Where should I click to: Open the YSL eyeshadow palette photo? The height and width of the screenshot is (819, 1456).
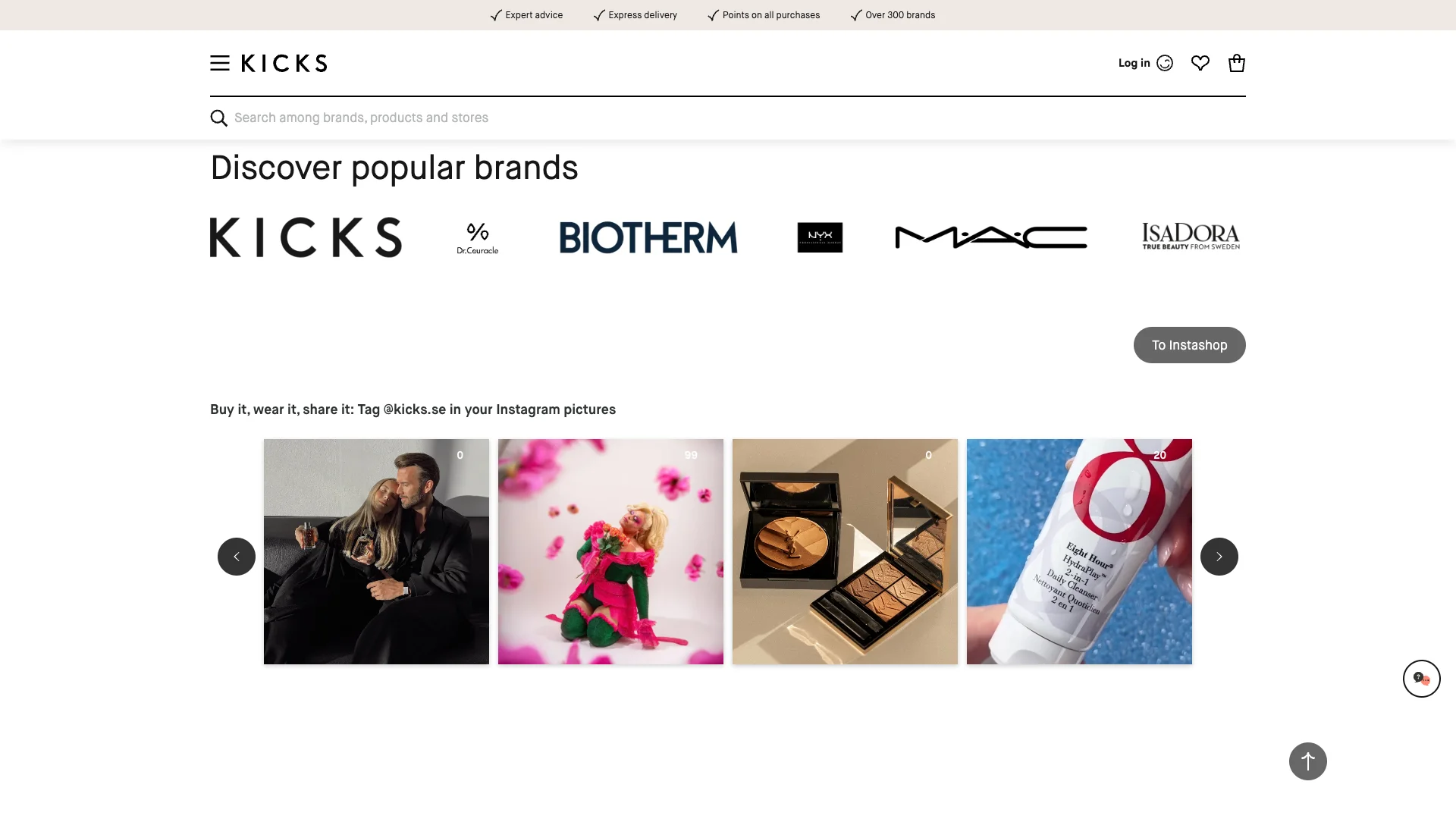pos(845,551)
